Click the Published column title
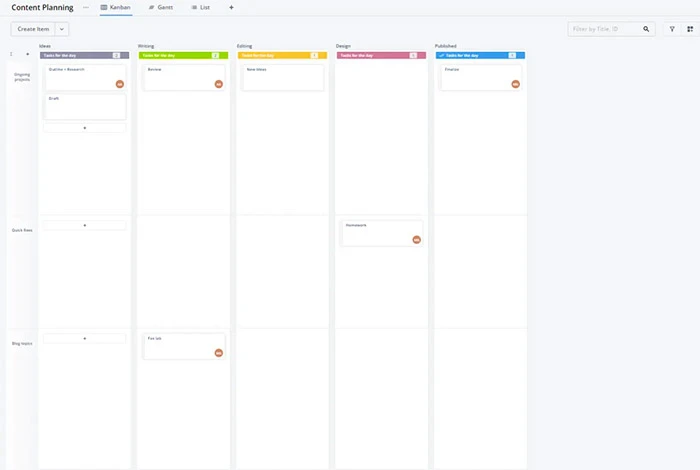The height and width of the screenshot is (470, 700). 446,46
